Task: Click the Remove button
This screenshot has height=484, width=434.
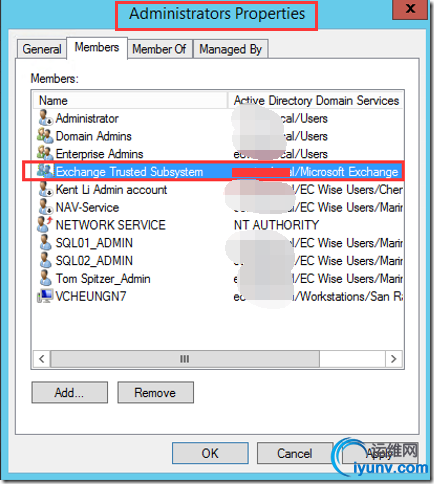Action: [155, 393]
